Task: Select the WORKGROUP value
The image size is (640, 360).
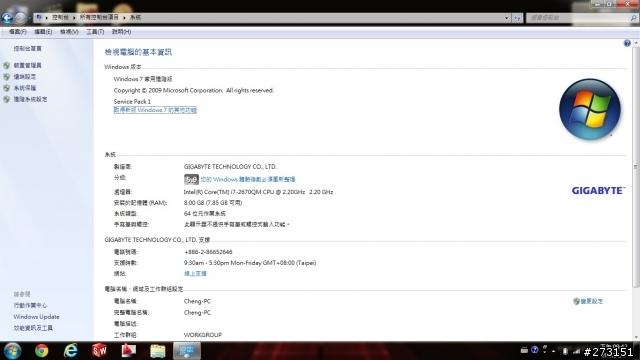Action: tap(203, 335)
